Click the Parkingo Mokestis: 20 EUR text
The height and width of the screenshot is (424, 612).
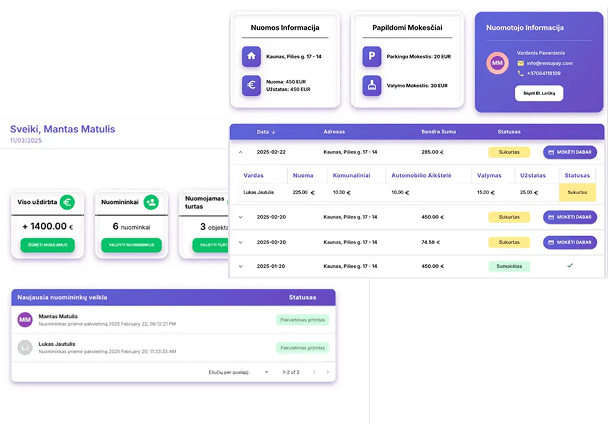point(418,57)
